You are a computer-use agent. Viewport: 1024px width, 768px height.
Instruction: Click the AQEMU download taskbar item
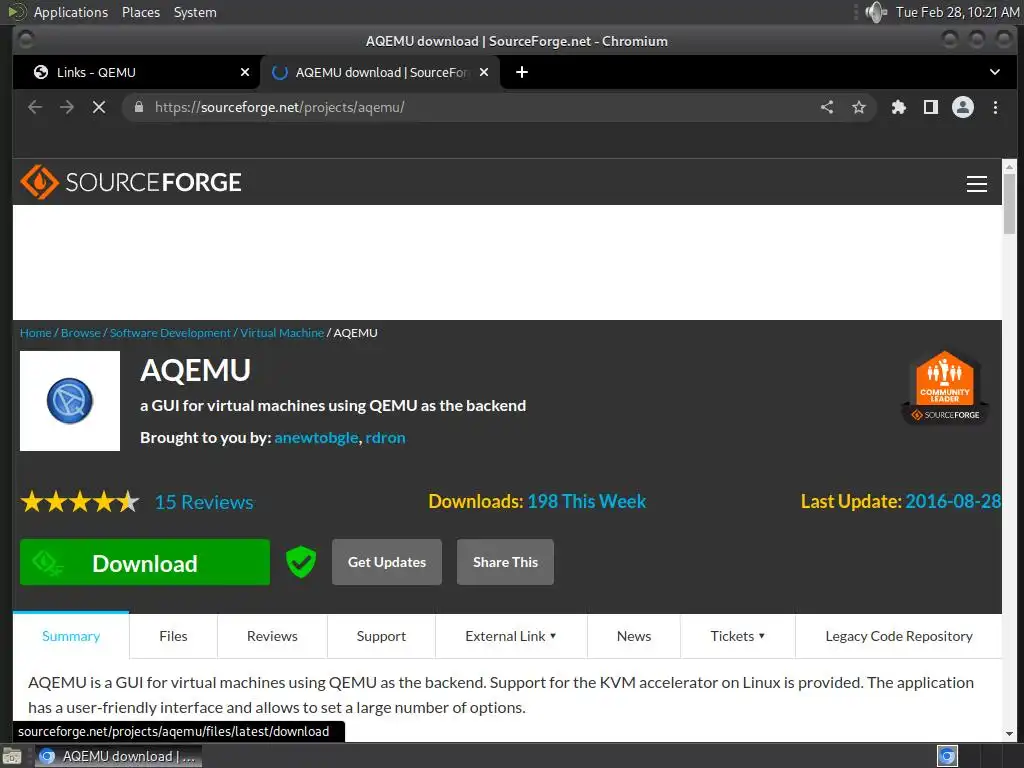[118, 756]
